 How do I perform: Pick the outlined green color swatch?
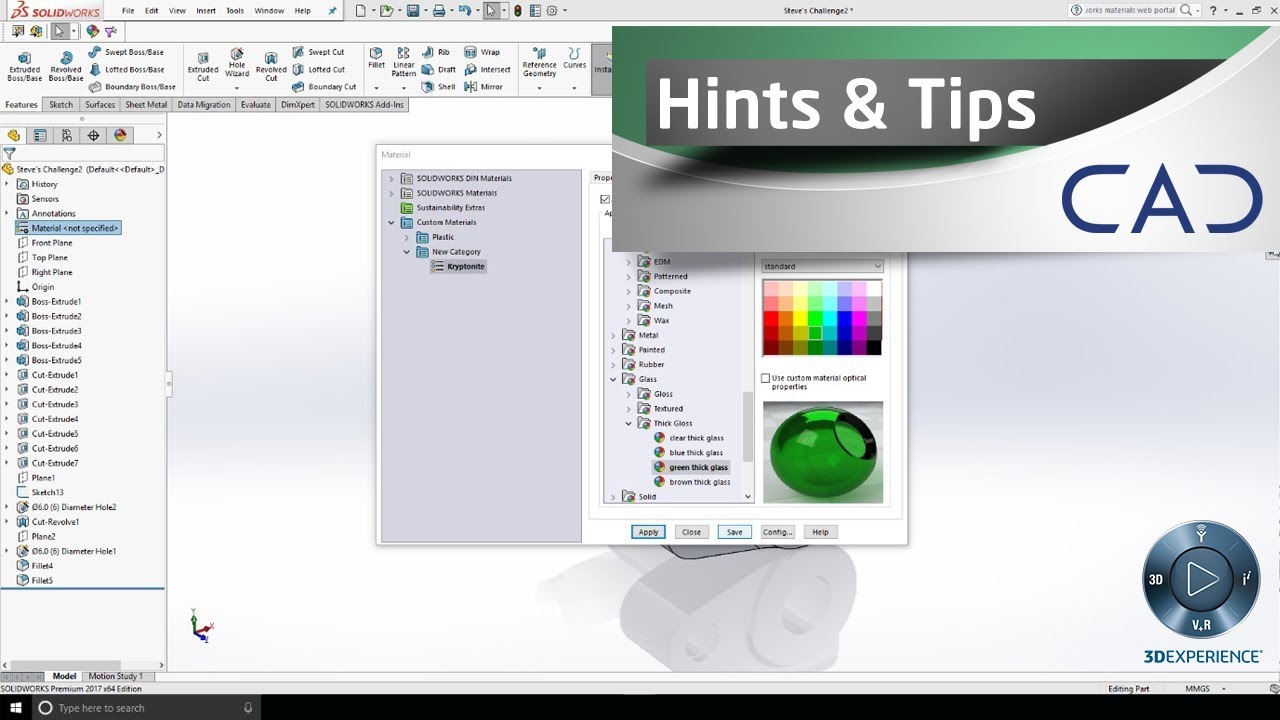pyautogui.click(x=815, y=333)
